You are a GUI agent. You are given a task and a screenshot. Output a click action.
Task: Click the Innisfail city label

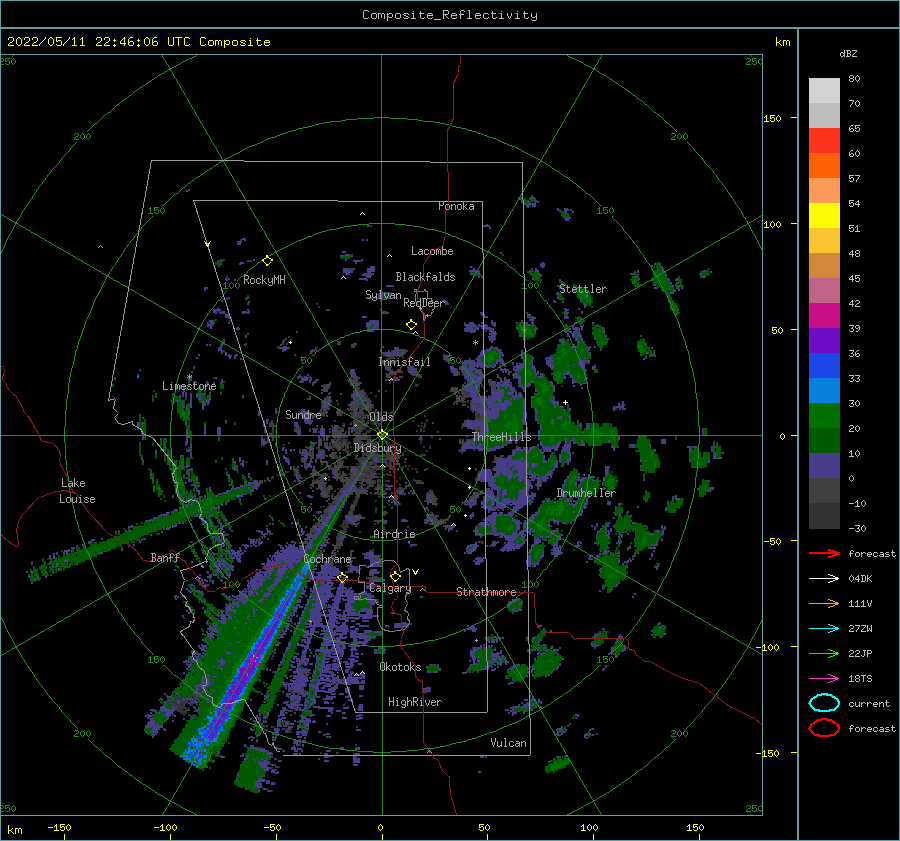(x=404, y=362)
